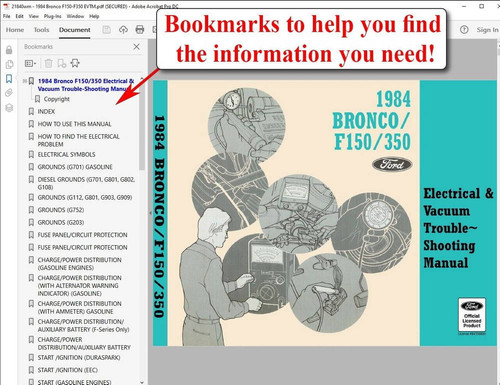The height and width of the screenshot is (385, 500).
Task: Click the Print icon in toolbar
Action: click(x=140, y=30)
